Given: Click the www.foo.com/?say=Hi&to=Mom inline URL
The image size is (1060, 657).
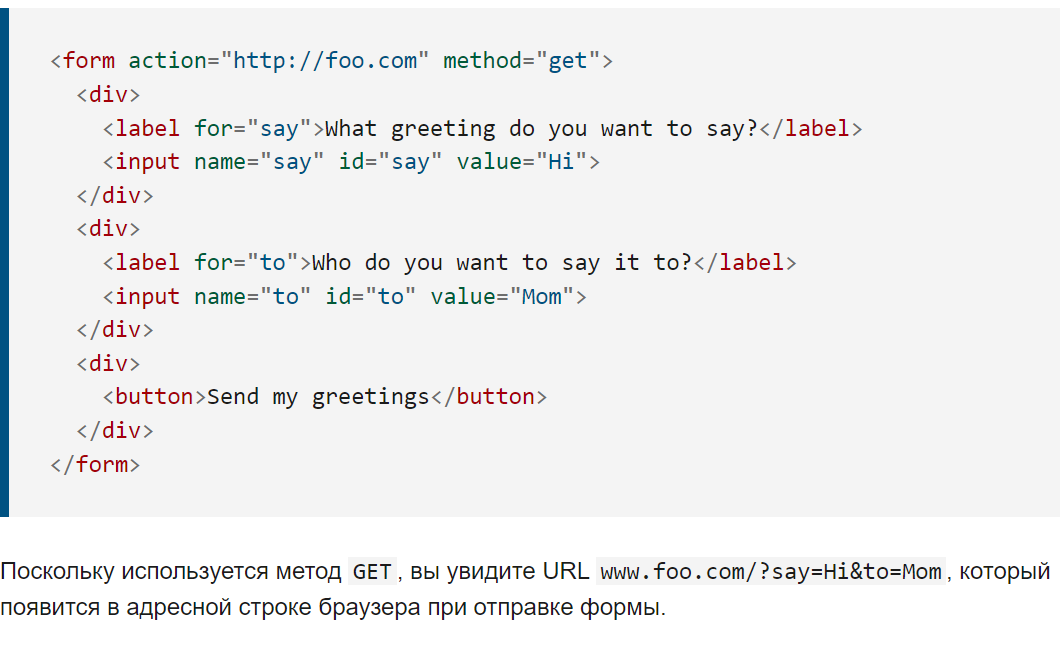Looking at the screenshot, I should pos(771,572).
